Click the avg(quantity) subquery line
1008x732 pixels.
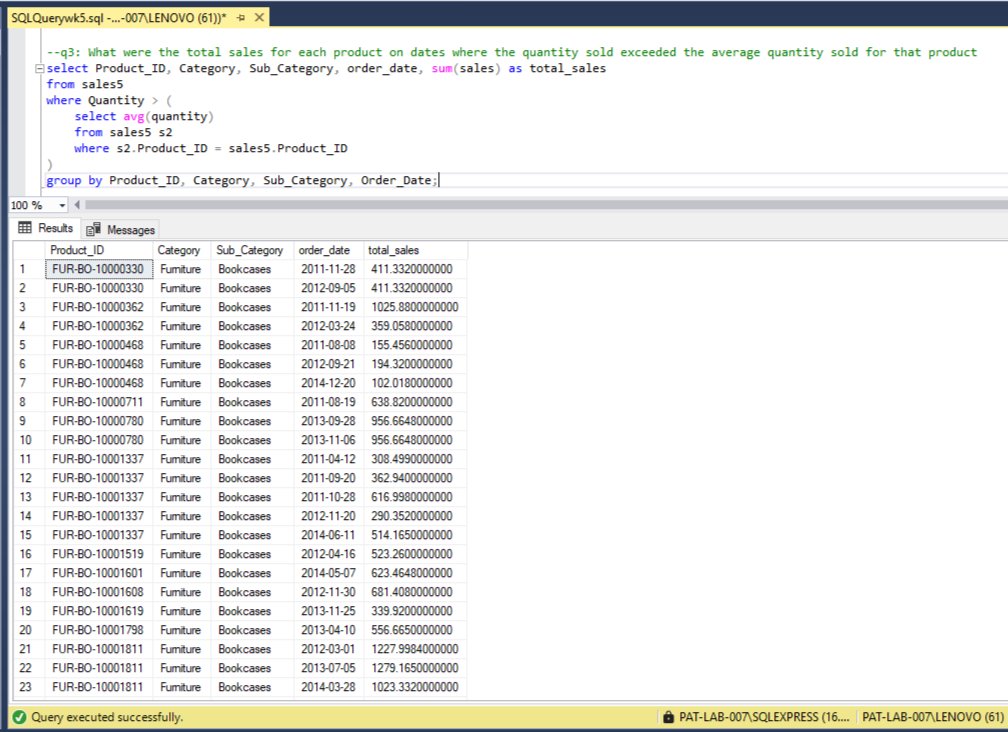click(144, 116)
